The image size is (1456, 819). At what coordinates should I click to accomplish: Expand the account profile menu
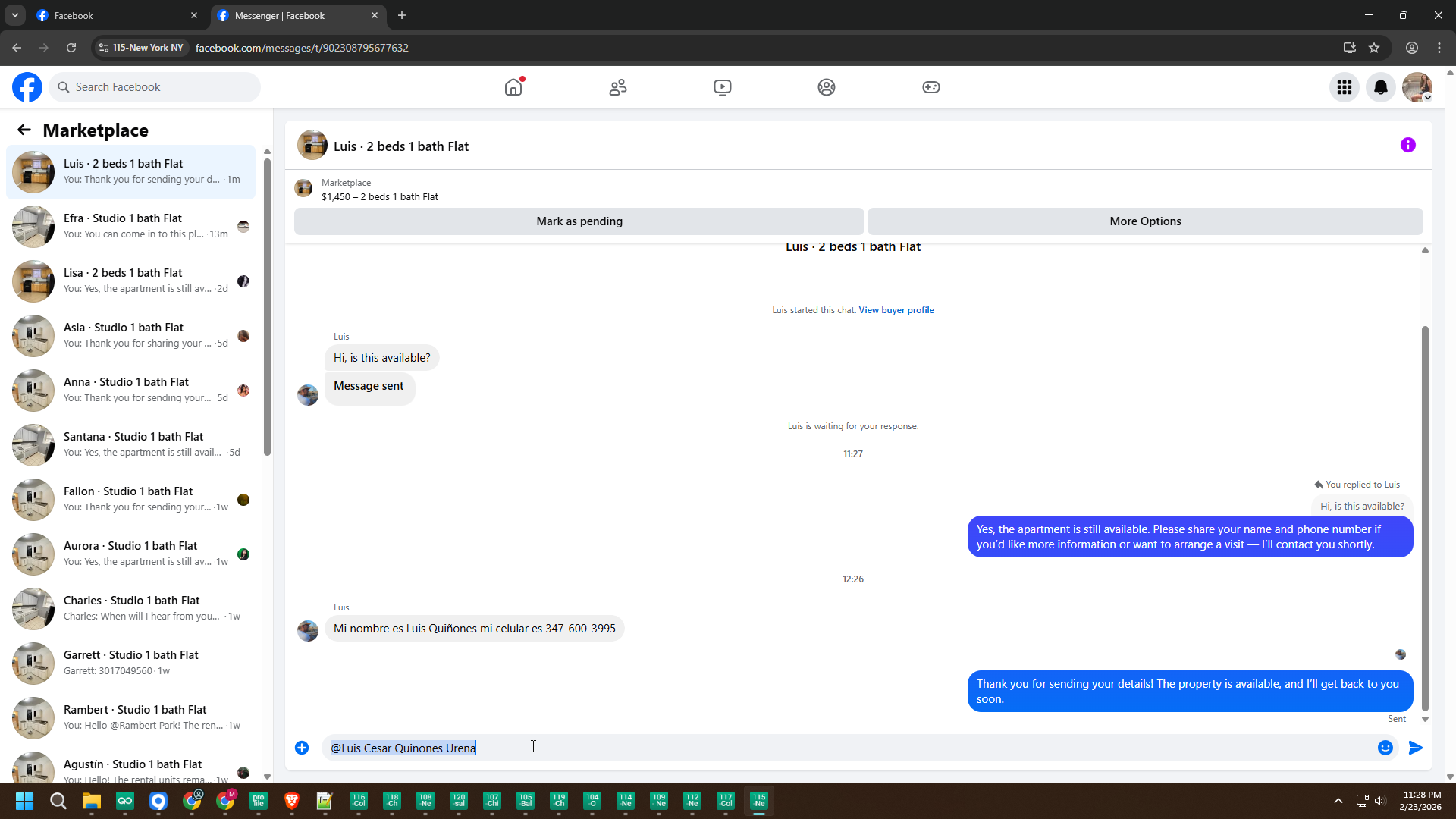point(1417,87)
